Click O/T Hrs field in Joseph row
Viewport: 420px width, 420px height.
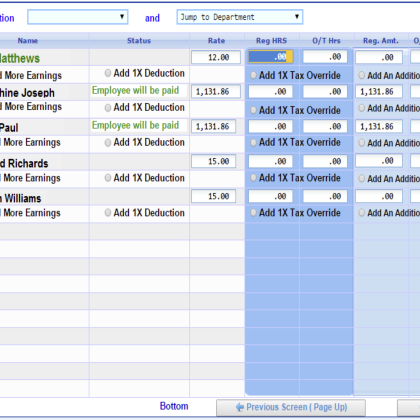click(x=325, y=91)
